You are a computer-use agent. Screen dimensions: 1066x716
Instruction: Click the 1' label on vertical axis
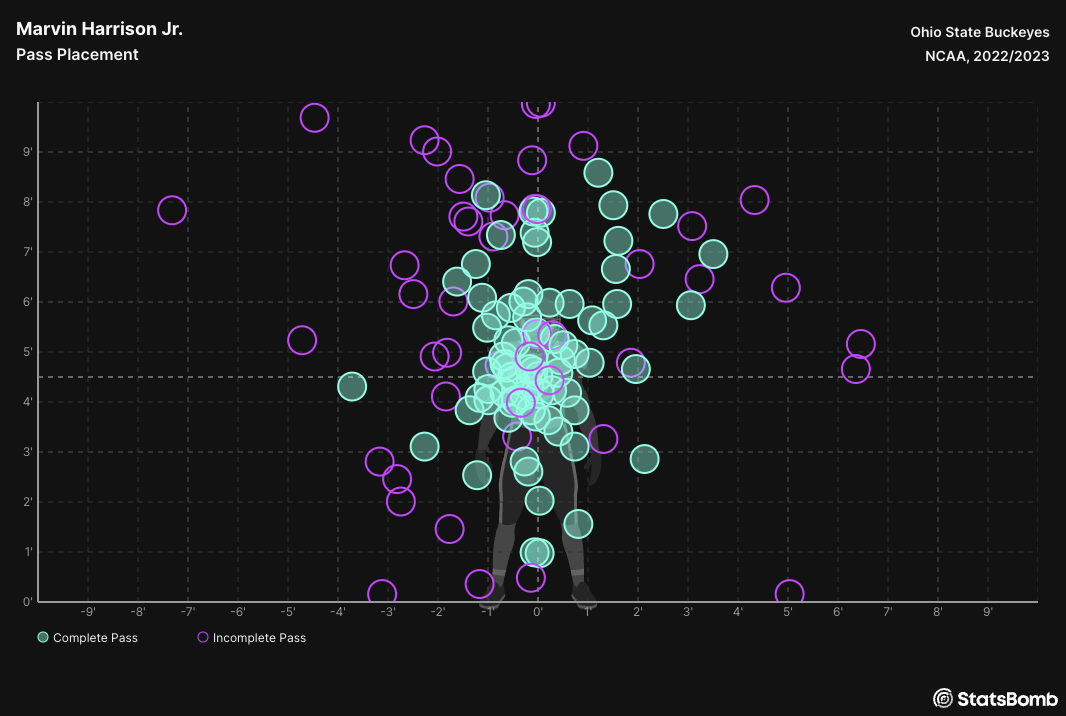[28, 551]
